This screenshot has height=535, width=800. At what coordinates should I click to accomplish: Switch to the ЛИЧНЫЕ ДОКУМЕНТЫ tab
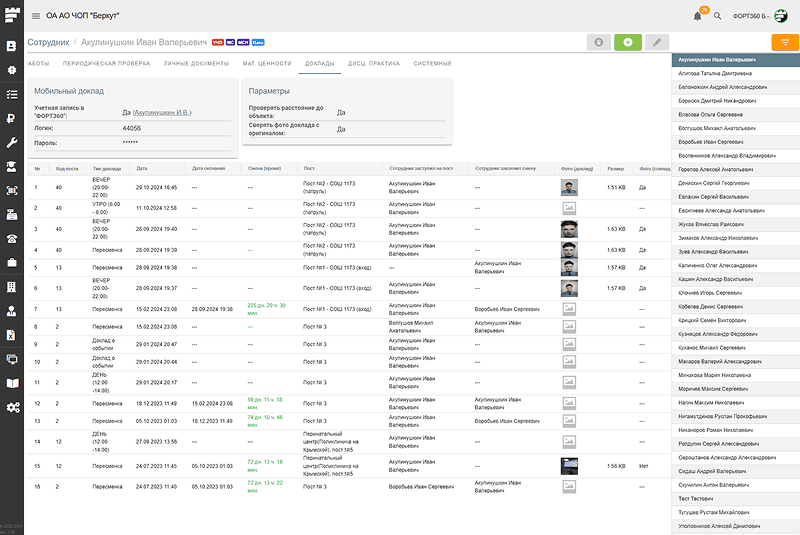pos(196,64)
